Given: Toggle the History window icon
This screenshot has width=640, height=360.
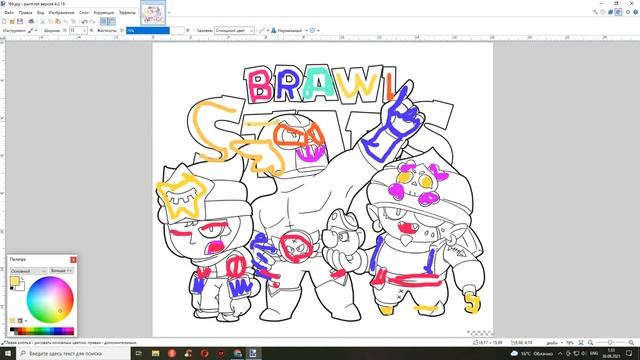Looking at the screenshot, I should pos(603,12).
